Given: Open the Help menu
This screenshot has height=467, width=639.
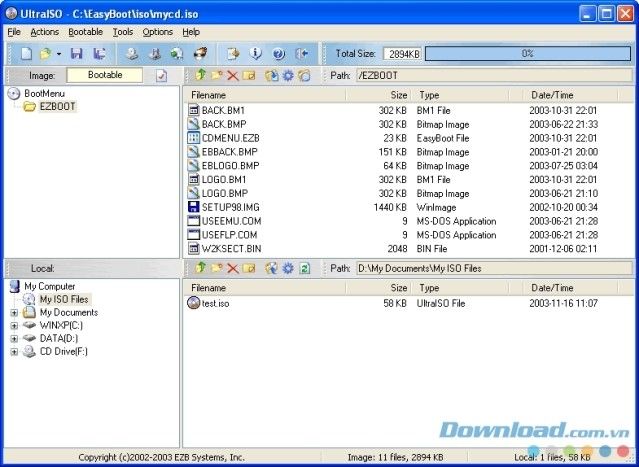Looking at the screenshot, I should pos(191,32).
